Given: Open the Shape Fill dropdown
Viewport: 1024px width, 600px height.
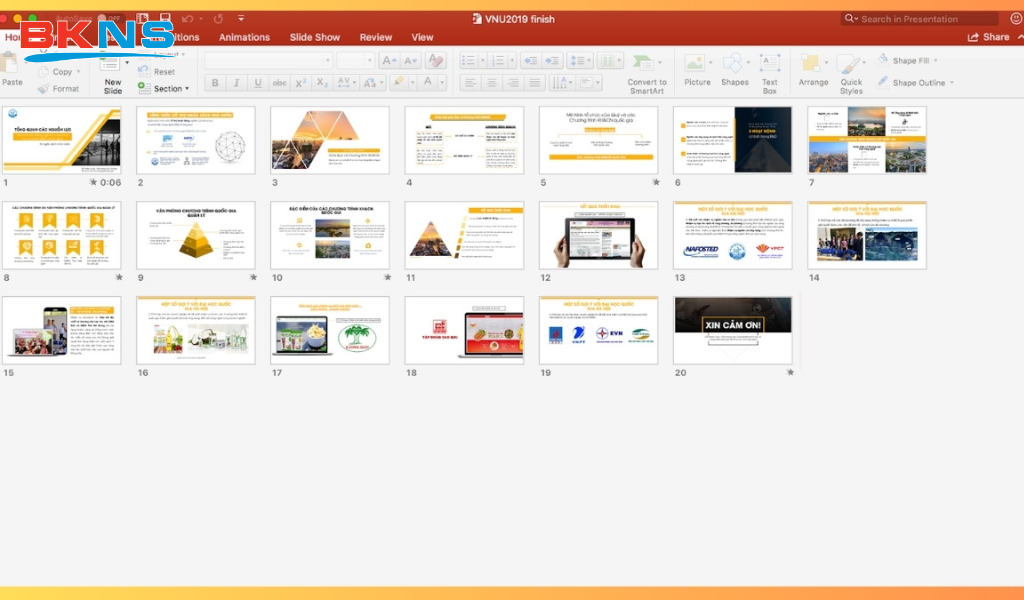Looking at the screenshot, I should [x=936, y=61].
